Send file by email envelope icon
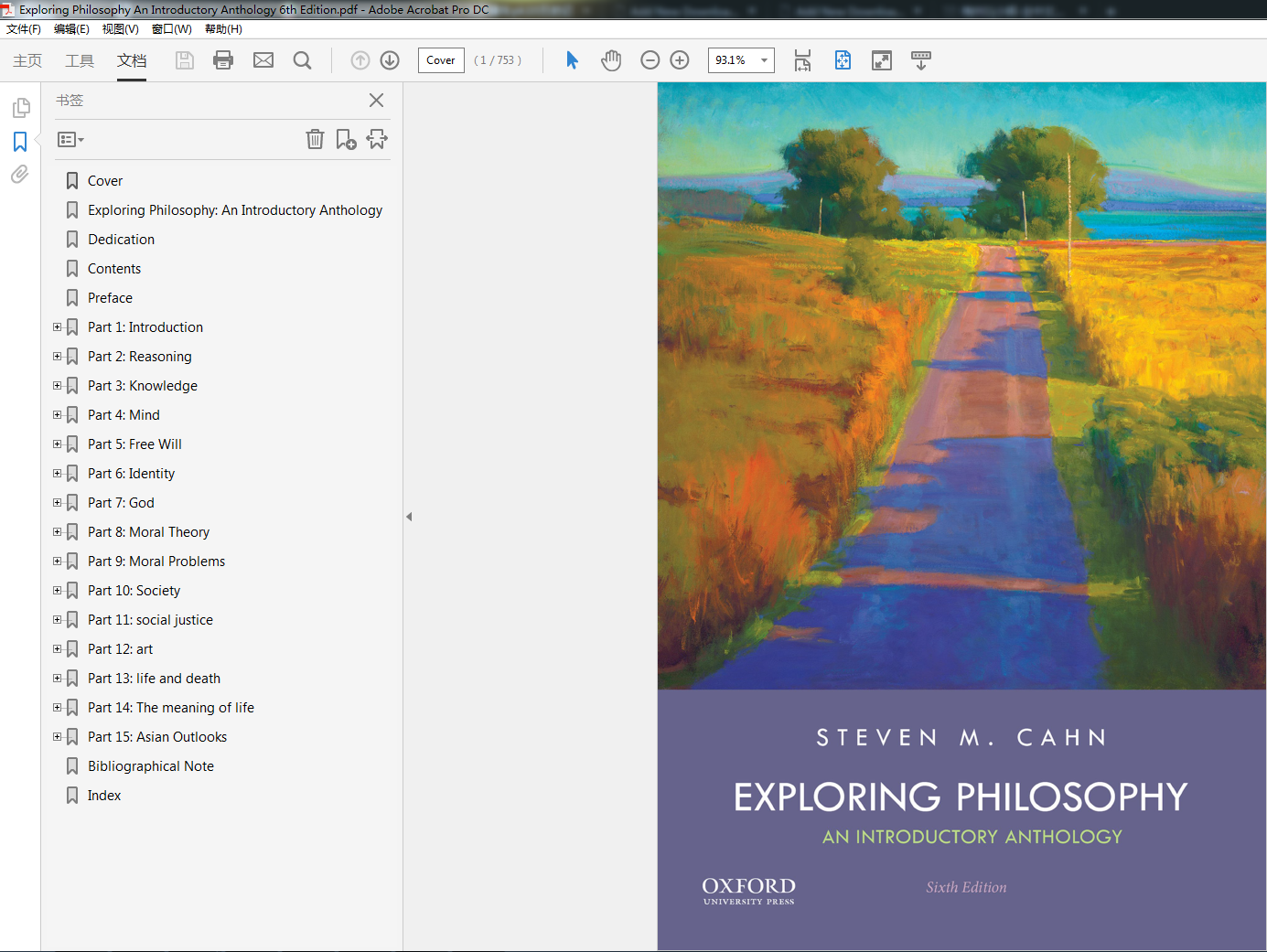This screenshot has width=1267, height=952. (x=263, y=60)
